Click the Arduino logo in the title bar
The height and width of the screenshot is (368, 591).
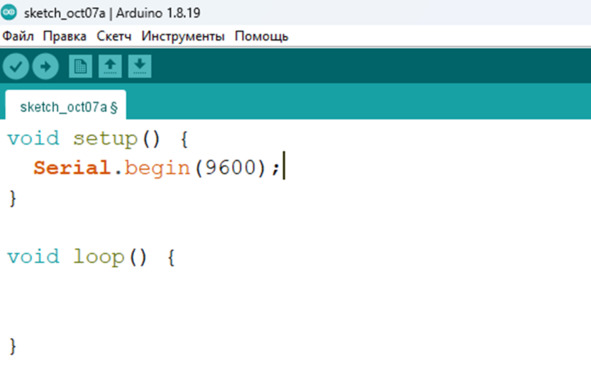pyautogui.click(x=9, y=12)
